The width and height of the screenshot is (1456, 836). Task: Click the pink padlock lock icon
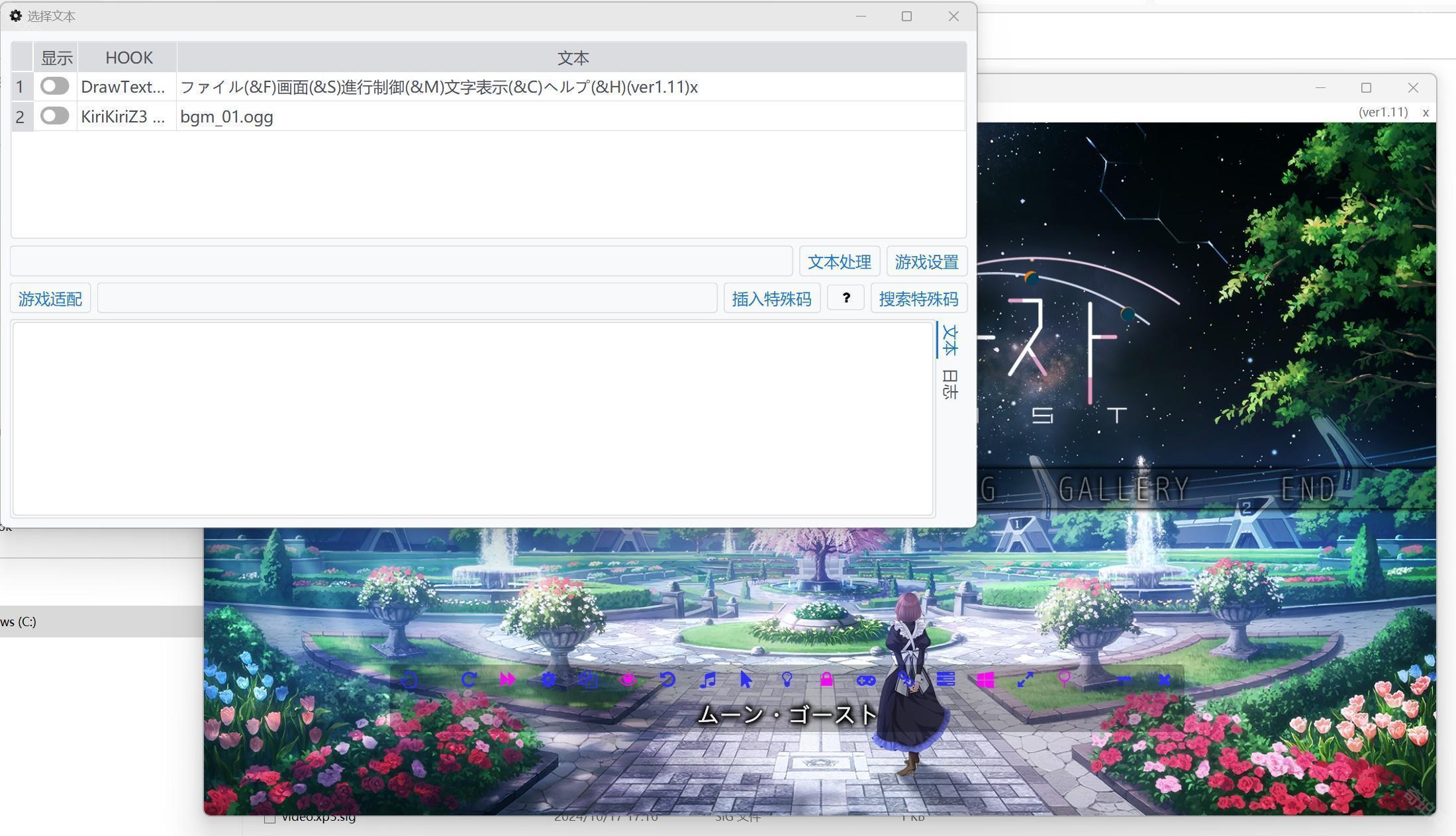click(x=826, y=680)
